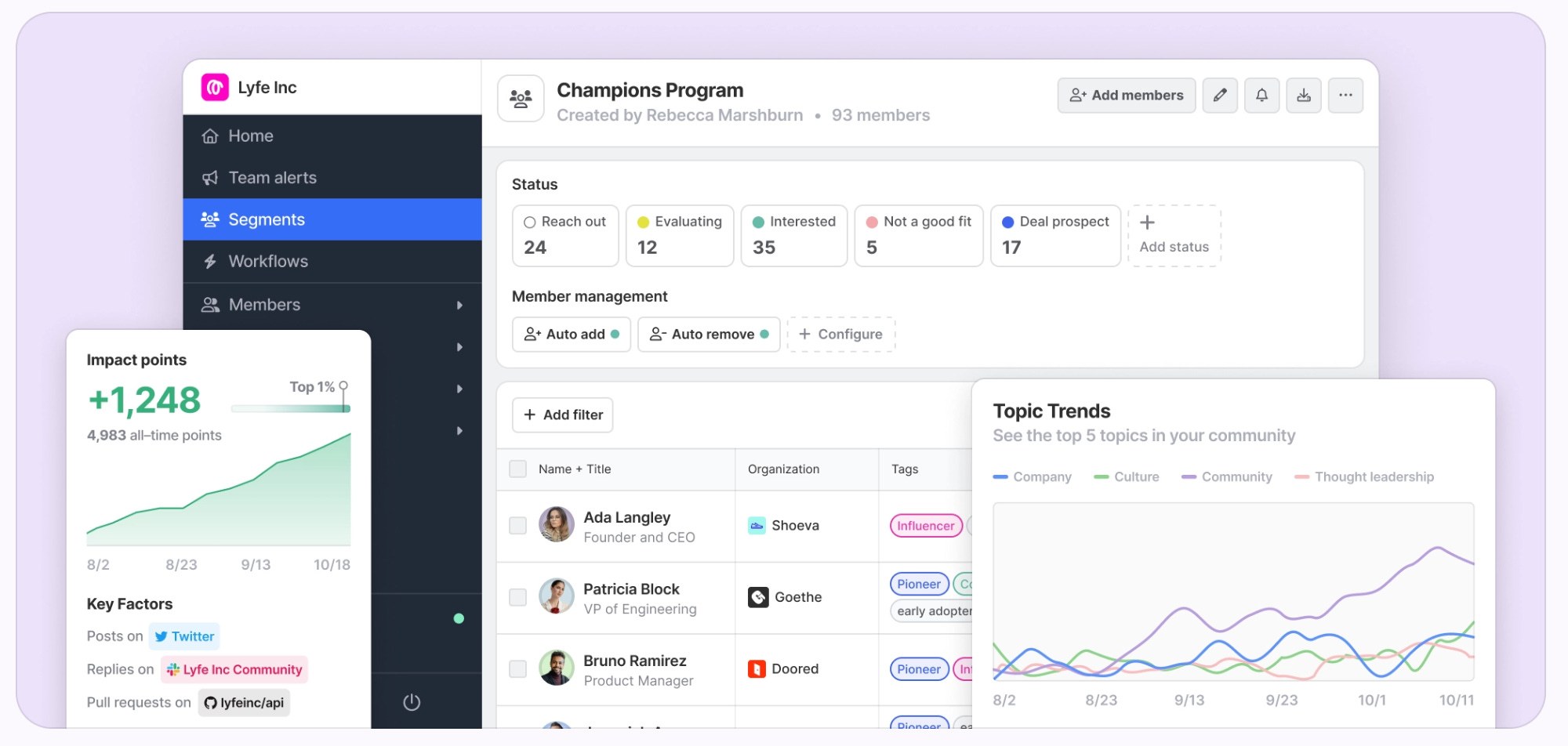Toggle the Thought leadership legend entry
Image resolution: width=1568 pixels, height=746 pixels.
click(x=1364, y=477)
